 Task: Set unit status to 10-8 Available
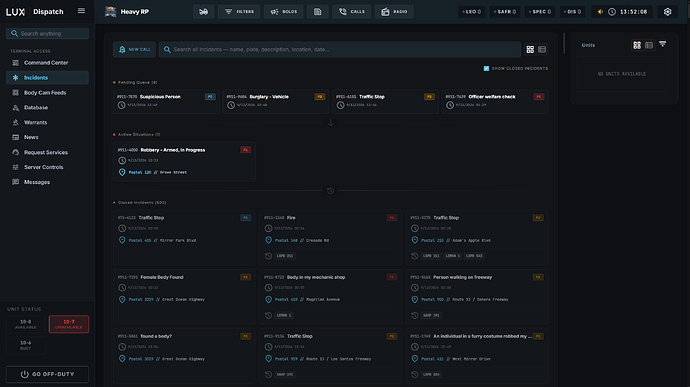tap(26, 324)
